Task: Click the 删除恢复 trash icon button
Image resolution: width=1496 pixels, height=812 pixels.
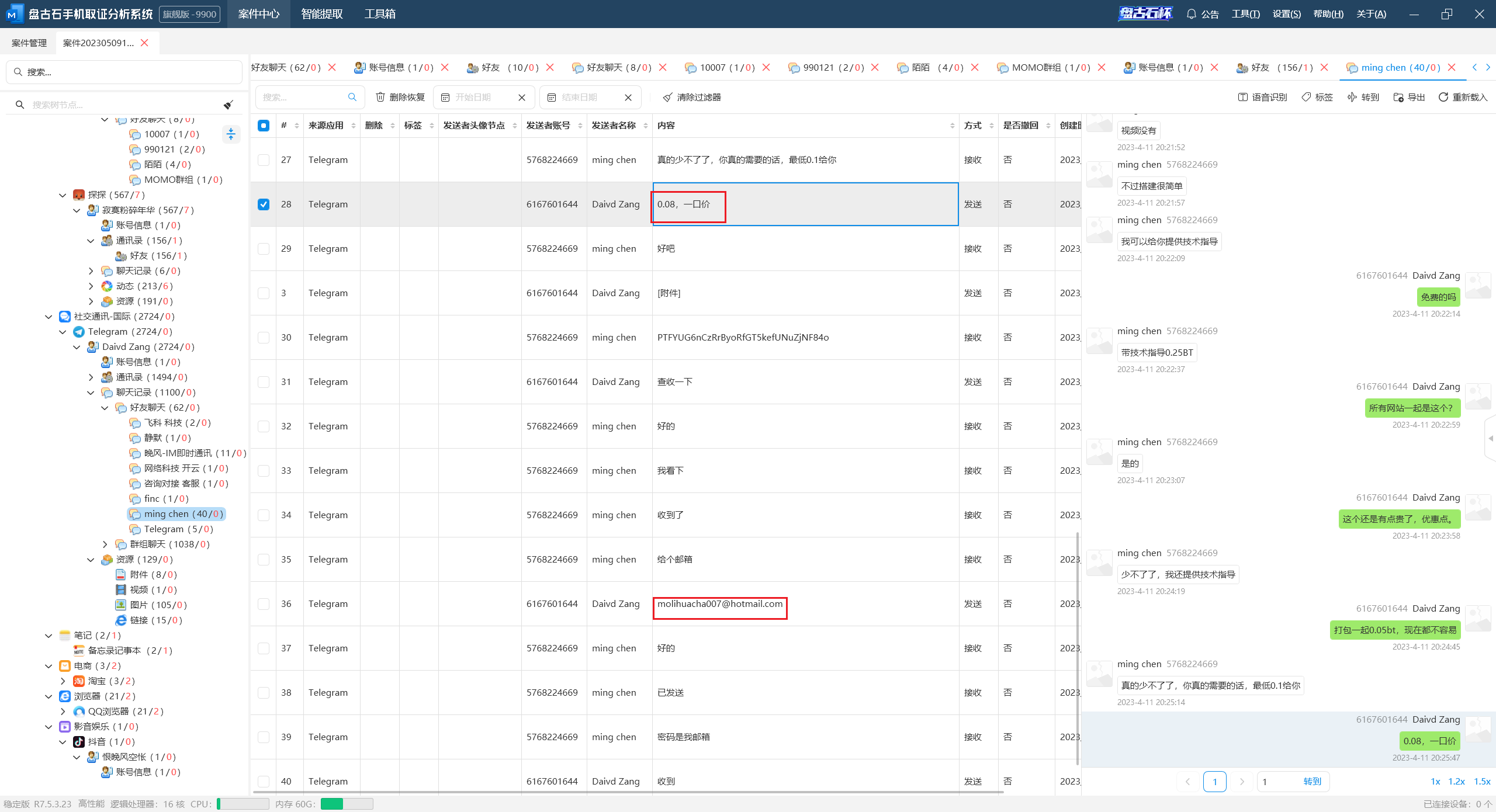Action: click(x=380, y=97)
